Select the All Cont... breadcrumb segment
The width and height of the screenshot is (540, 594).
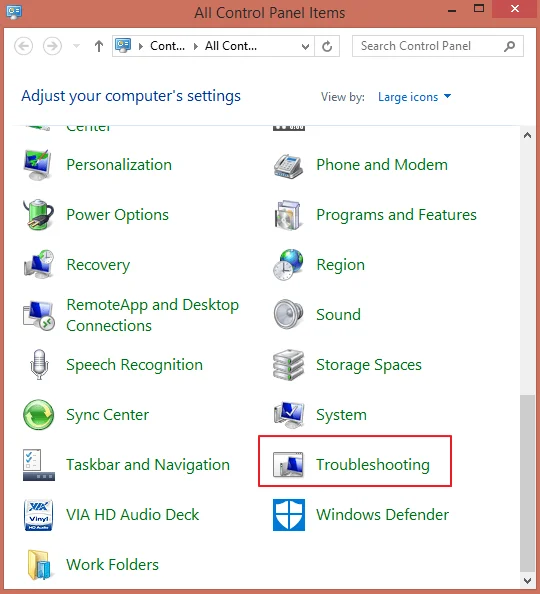[x=231, y=46]
